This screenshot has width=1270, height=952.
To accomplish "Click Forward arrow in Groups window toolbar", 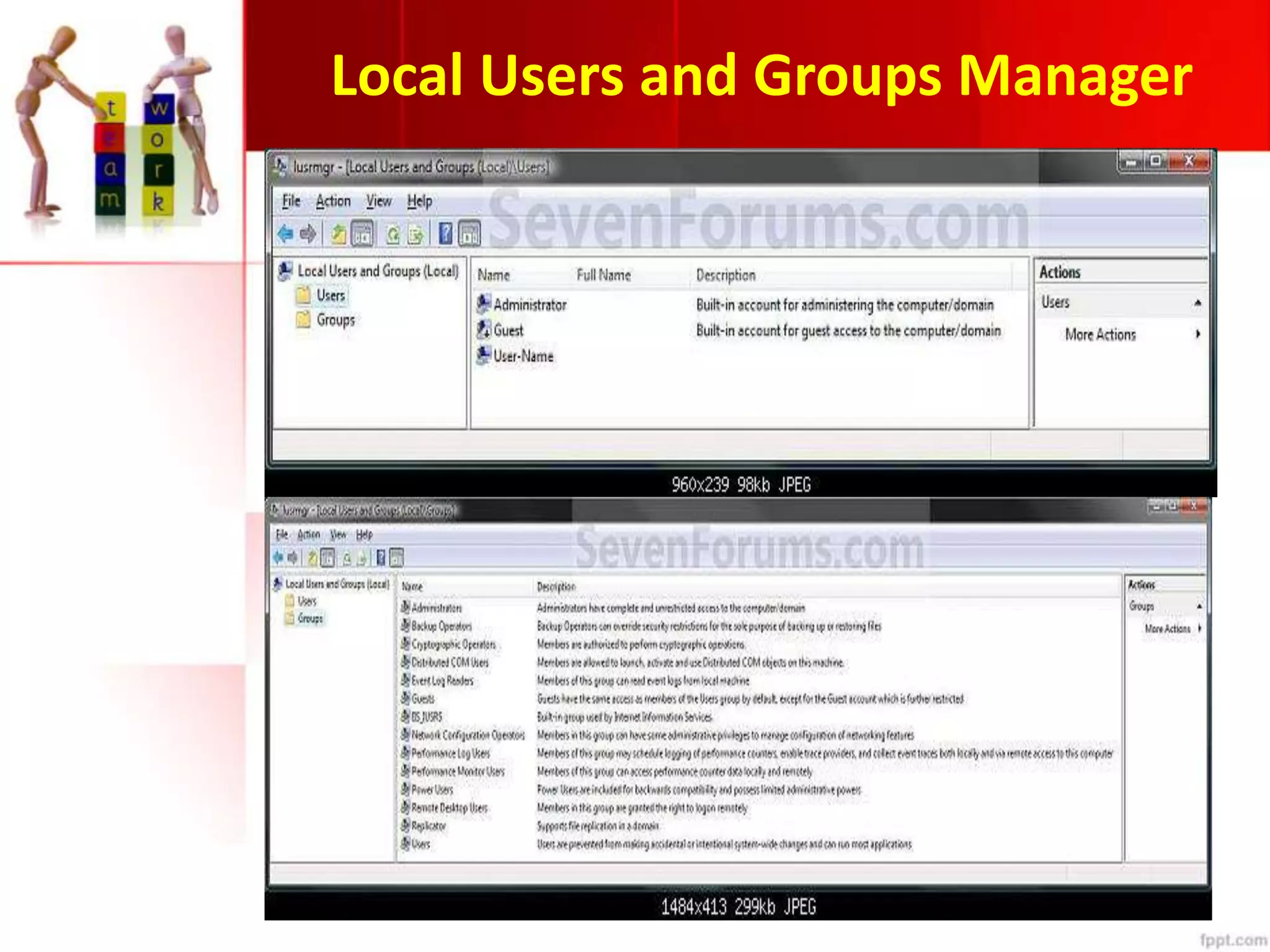I will [292, 557].
